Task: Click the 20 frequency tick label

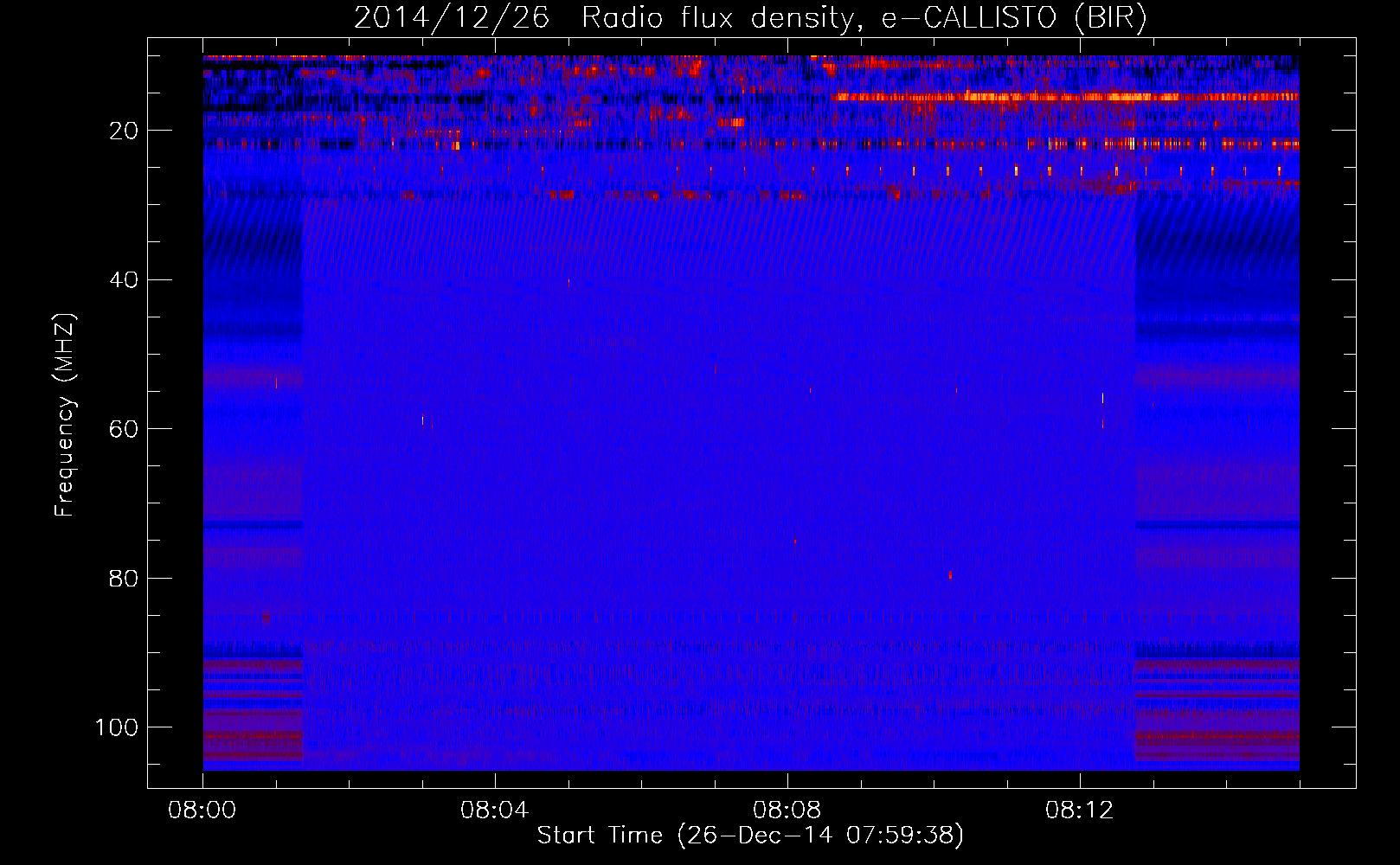Action: 124,131
